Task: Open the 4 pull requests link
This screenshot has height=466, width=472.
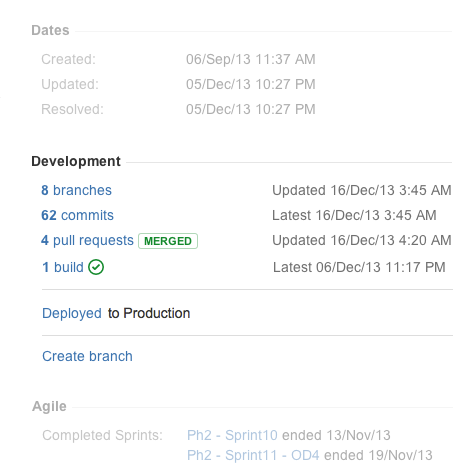Action: click(87, 240)
